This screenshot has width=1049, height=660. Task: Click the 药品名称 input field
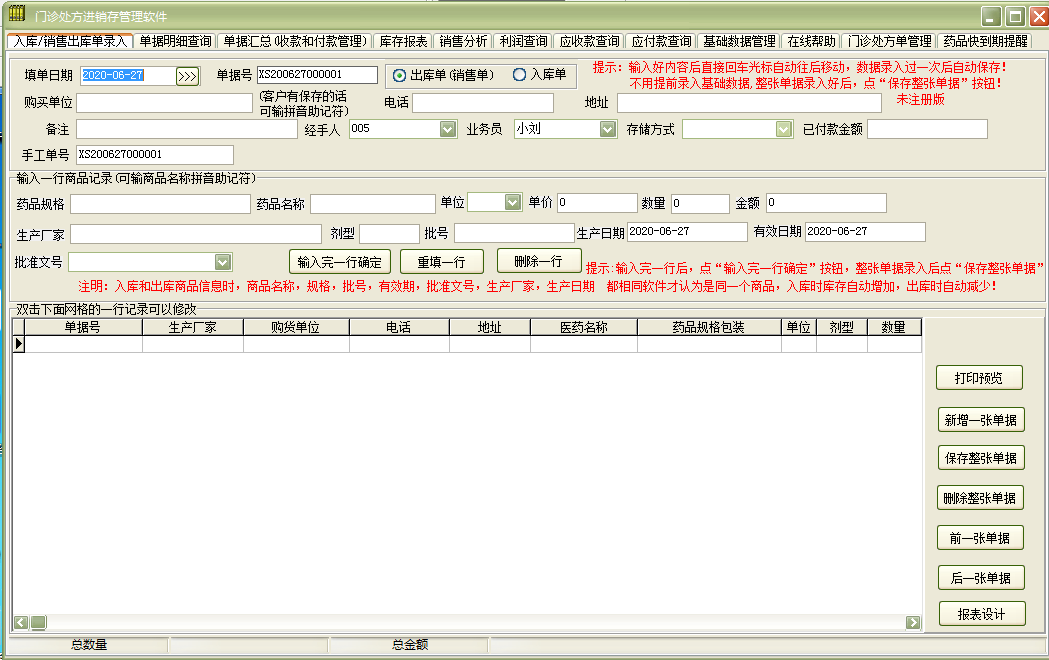tap(370, 204)
